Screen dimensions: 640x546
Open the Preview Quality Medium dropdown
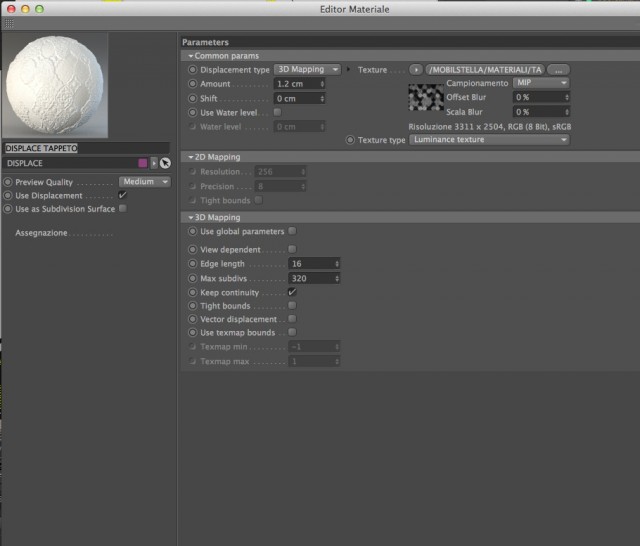coord(145,182)
